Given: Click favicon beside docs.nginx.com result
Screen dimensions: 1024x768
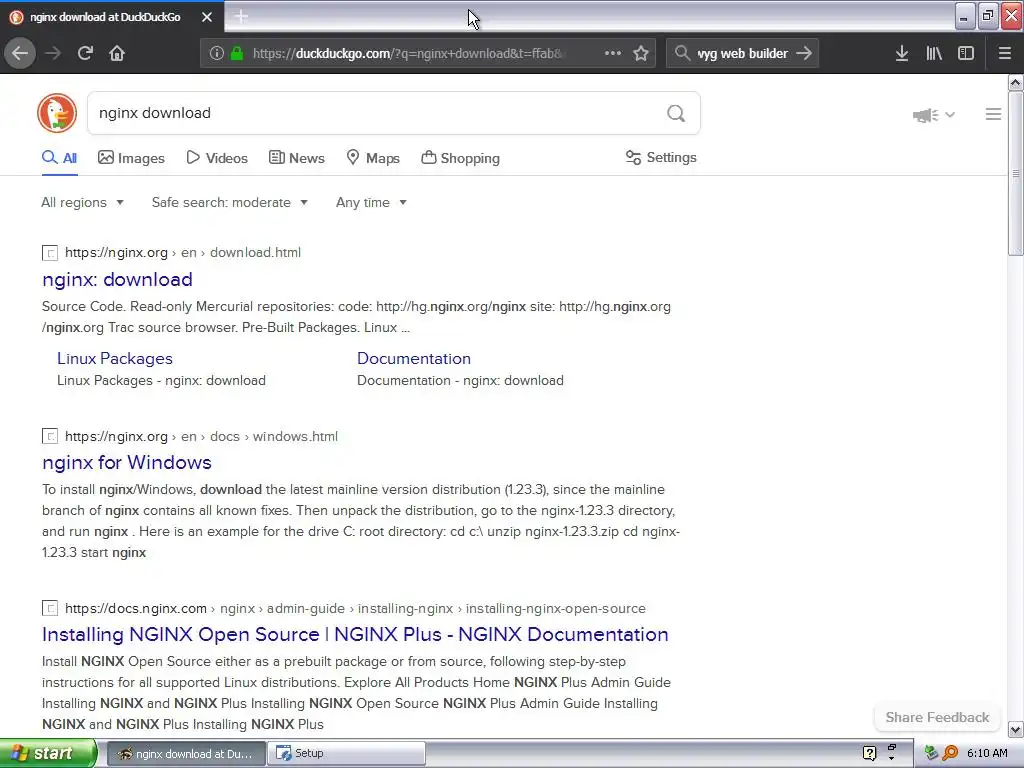Looking at the screenshot, I should [x=50, y=609].
